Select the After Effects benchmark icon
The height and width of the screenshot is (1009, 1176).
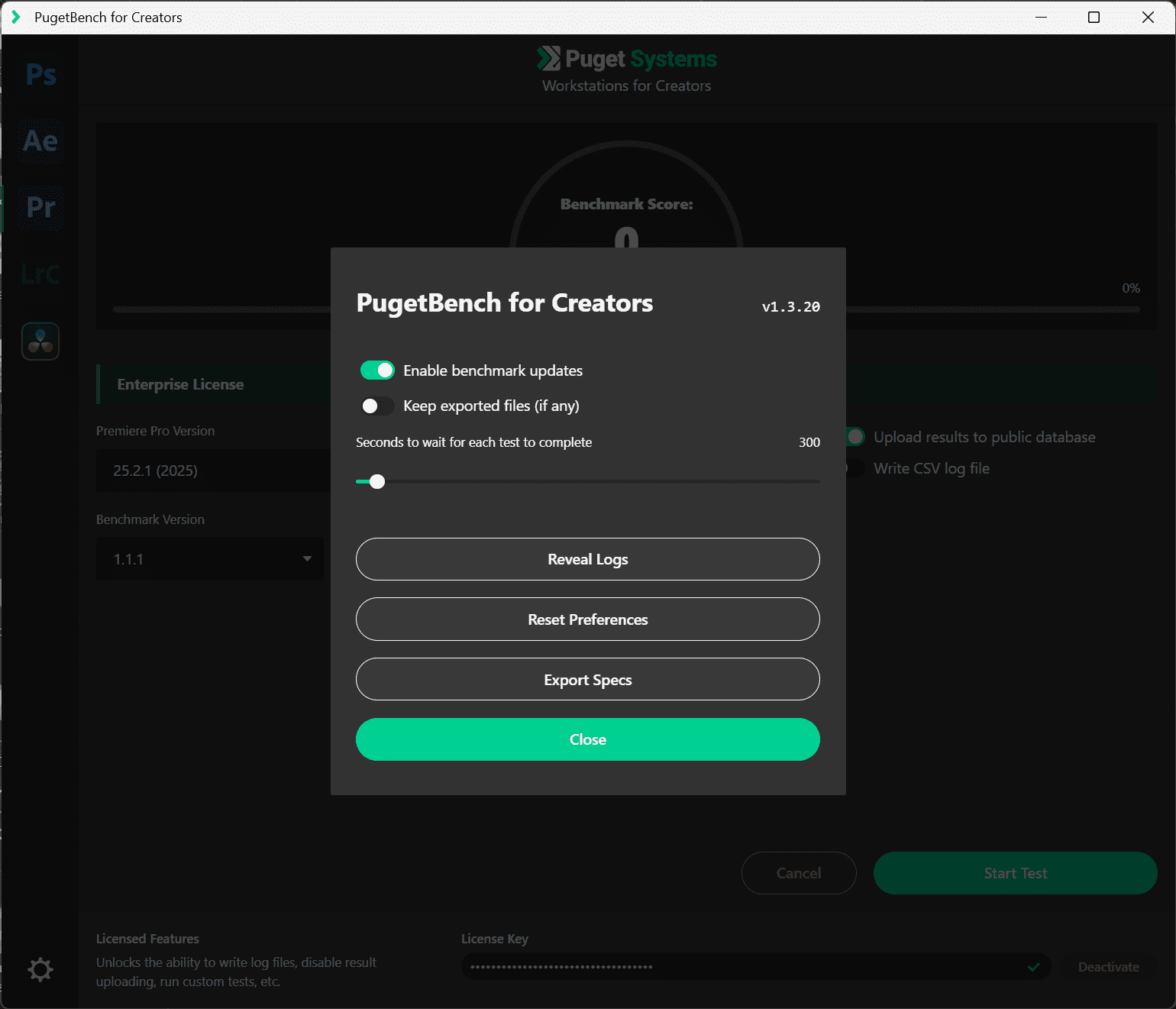click(x=40, y=141)
